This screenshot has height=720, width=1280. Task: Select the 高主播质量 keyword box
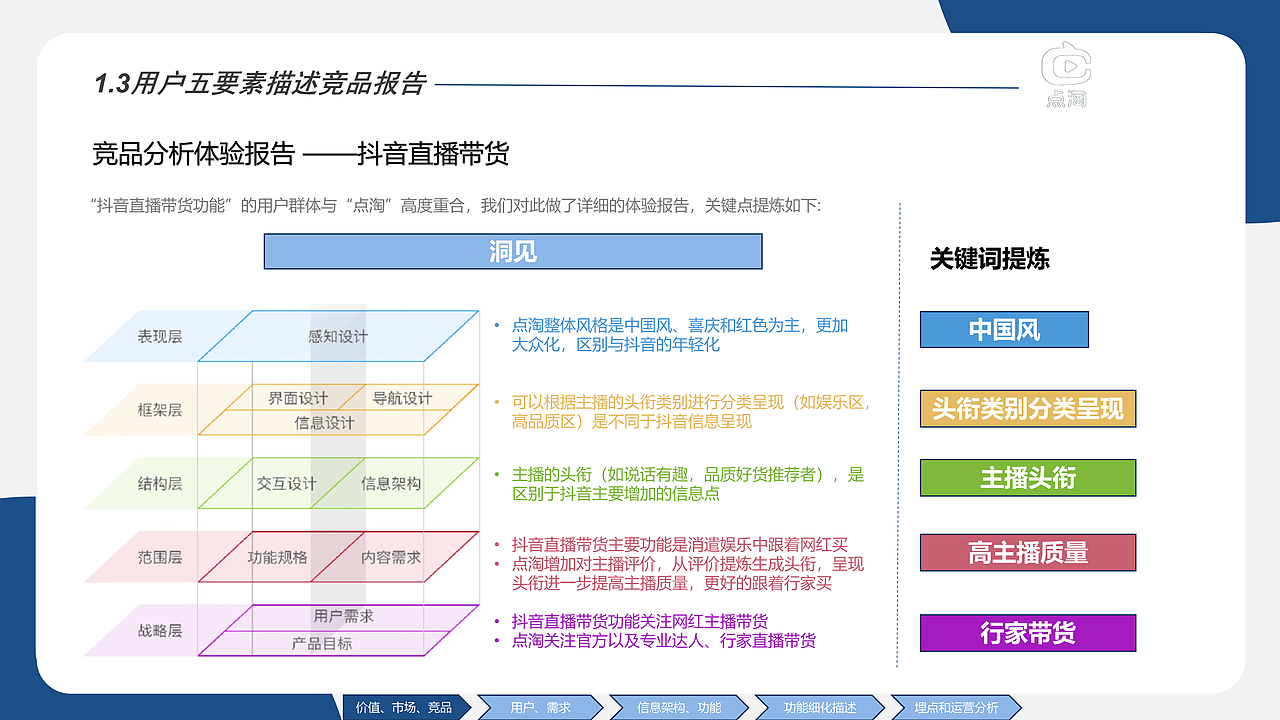(1028, 552)
